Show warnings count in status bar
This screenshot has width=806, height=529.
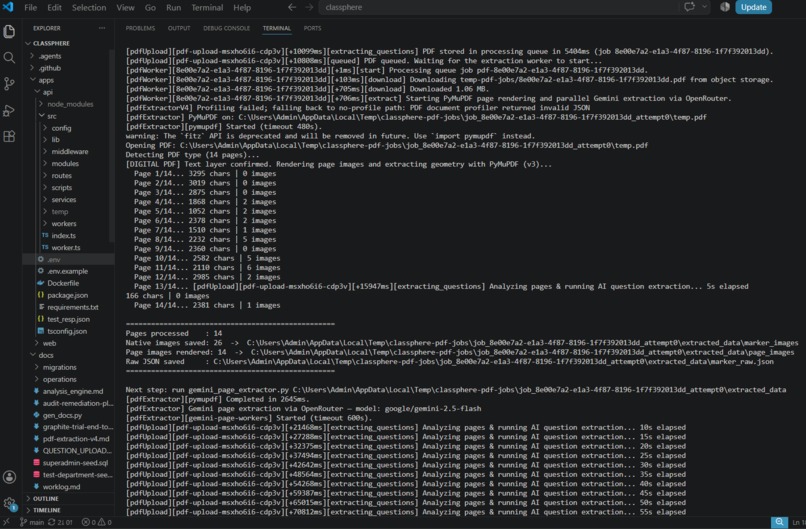[x=105, y=522]
